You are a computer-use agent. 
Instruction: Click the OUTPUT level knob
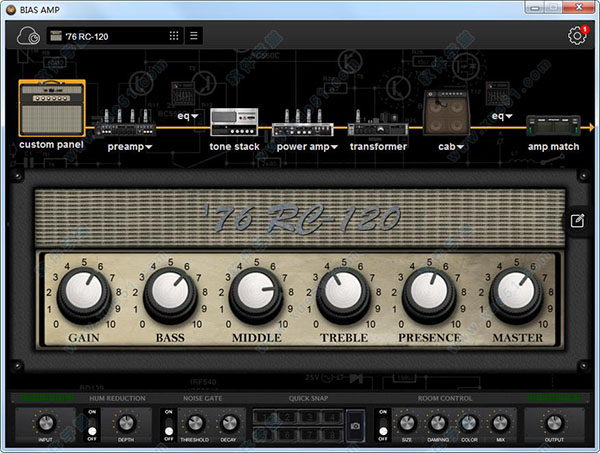[x=554, y=423]
